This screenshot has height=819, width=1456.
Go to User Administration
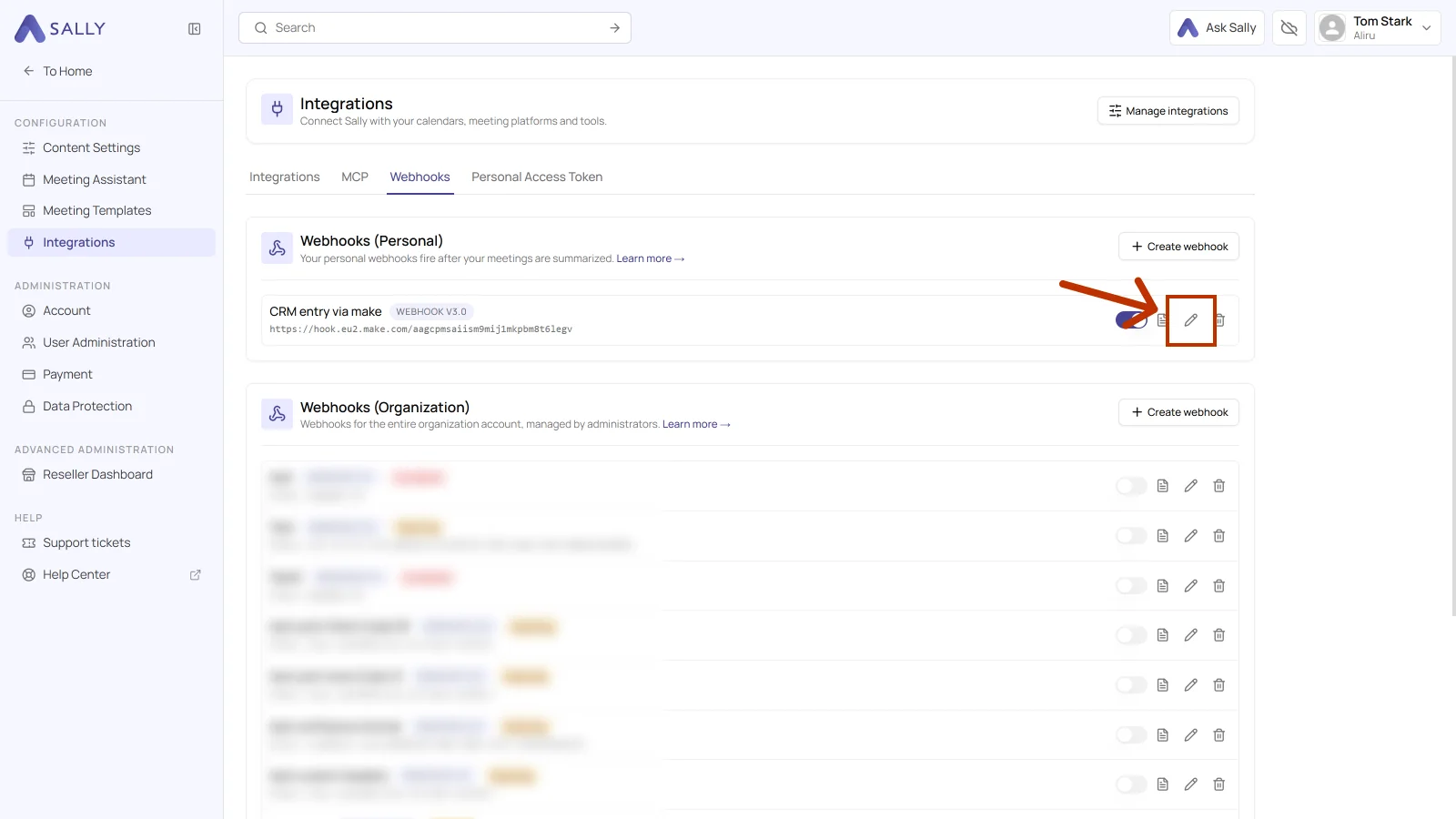point(111,343)
